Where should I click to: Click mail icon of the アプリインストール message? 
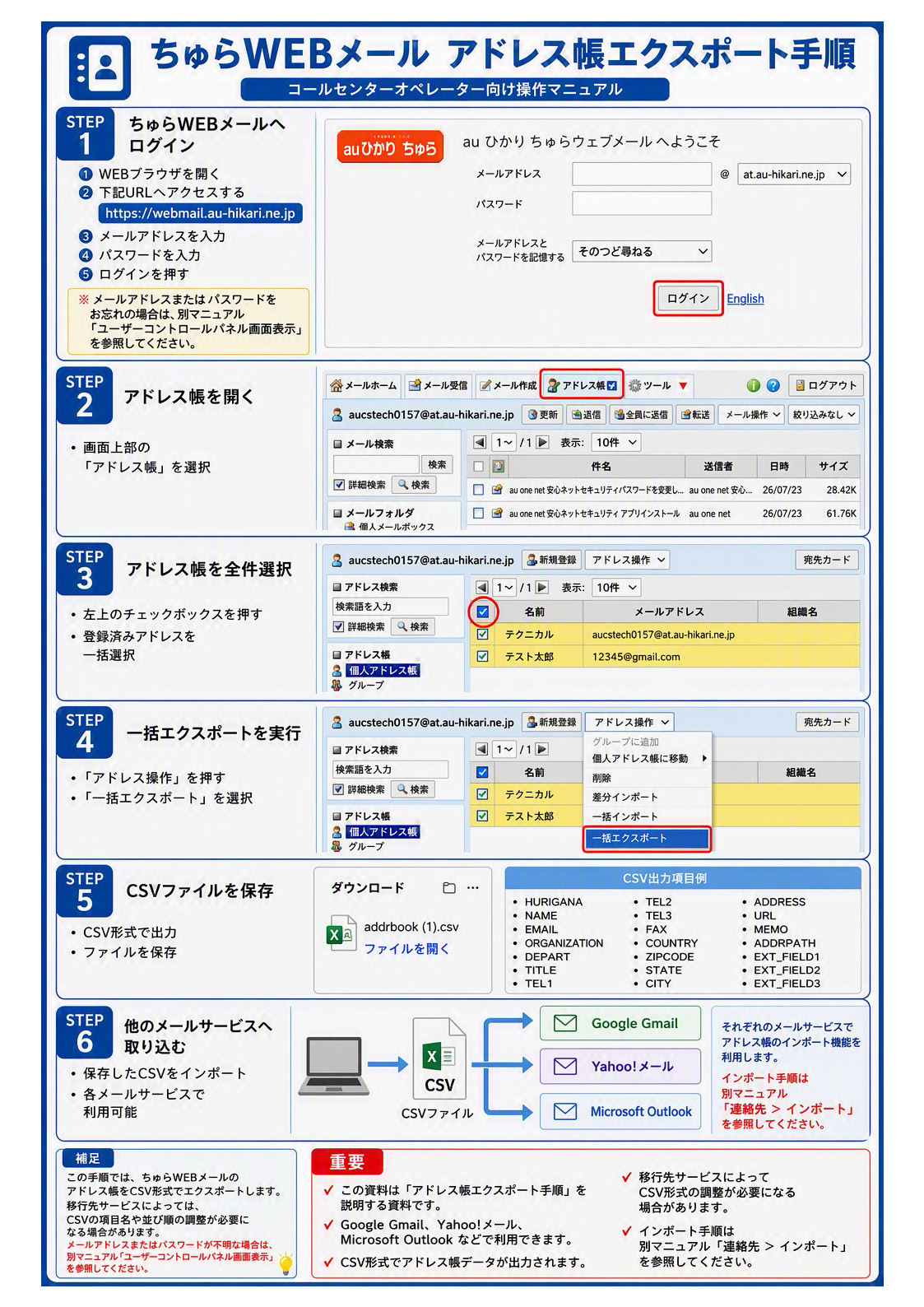coord(498,514)
